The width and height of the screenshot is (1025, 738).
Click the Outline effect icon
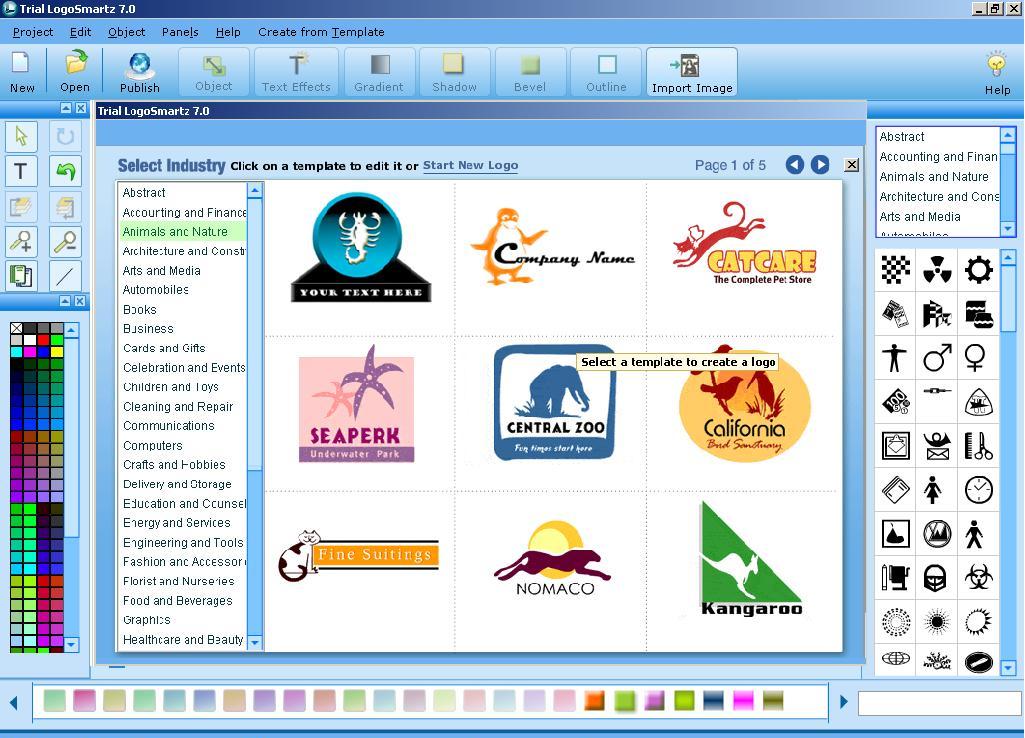coord(605,70)
